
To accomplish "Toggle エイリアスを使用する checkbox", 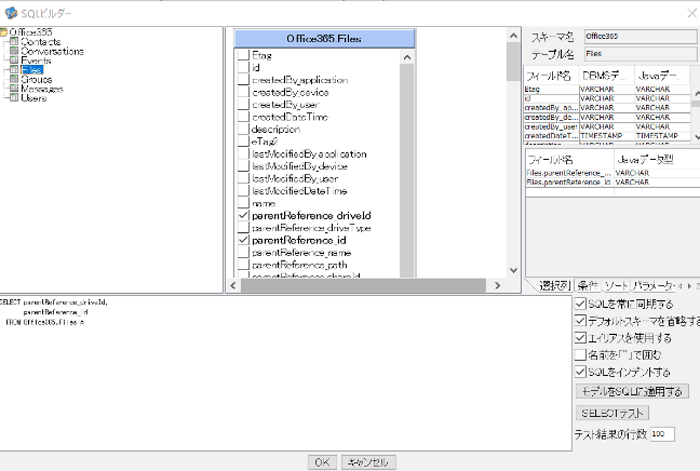I will click(580, 338).
